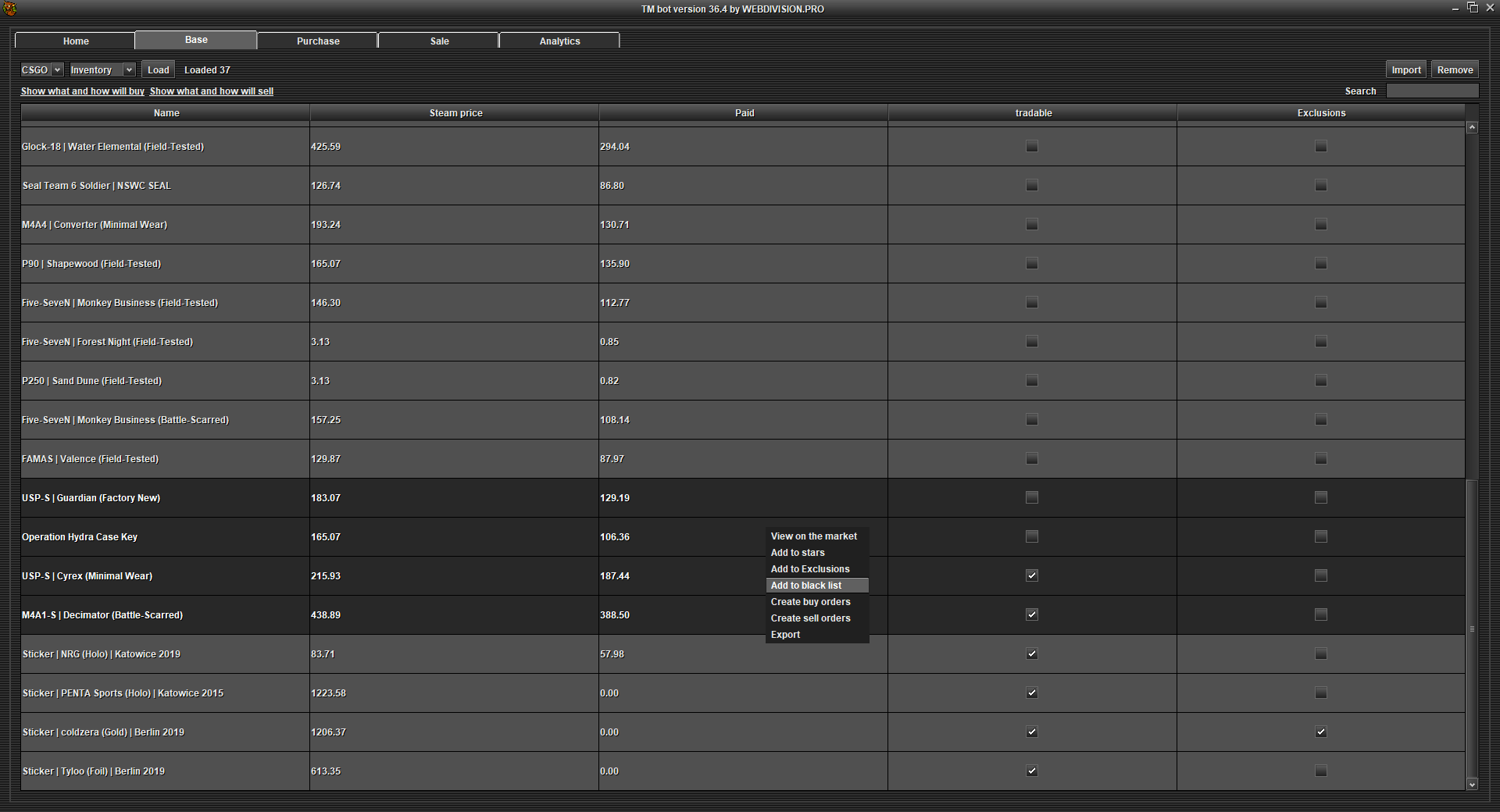The height and width of the screenshot is (812, 1500).
Task: Focus the Search input field
Action: point(1432,91)
